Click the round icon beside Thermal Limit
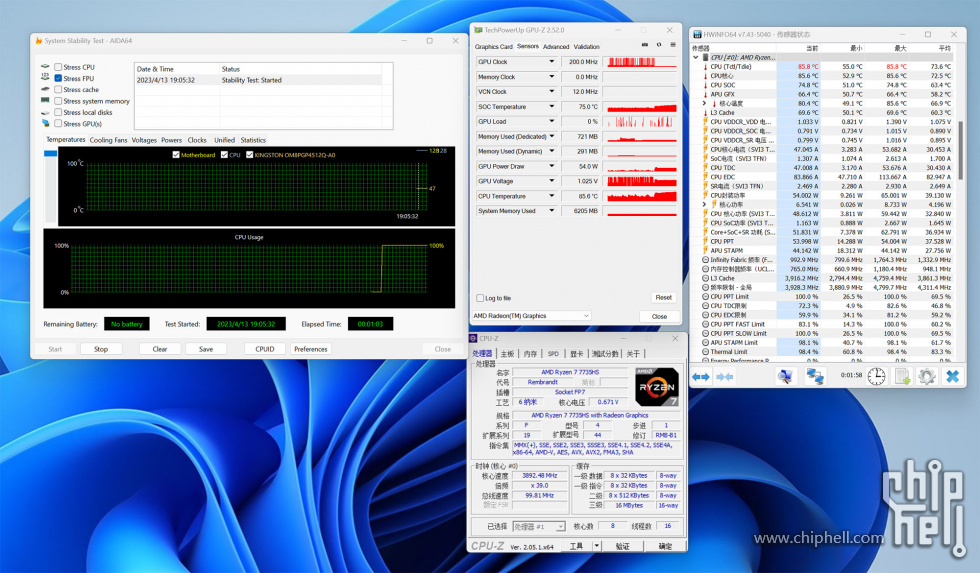This screenshot has height=573, width=980. pyautogui.click(x=706, y=352)
